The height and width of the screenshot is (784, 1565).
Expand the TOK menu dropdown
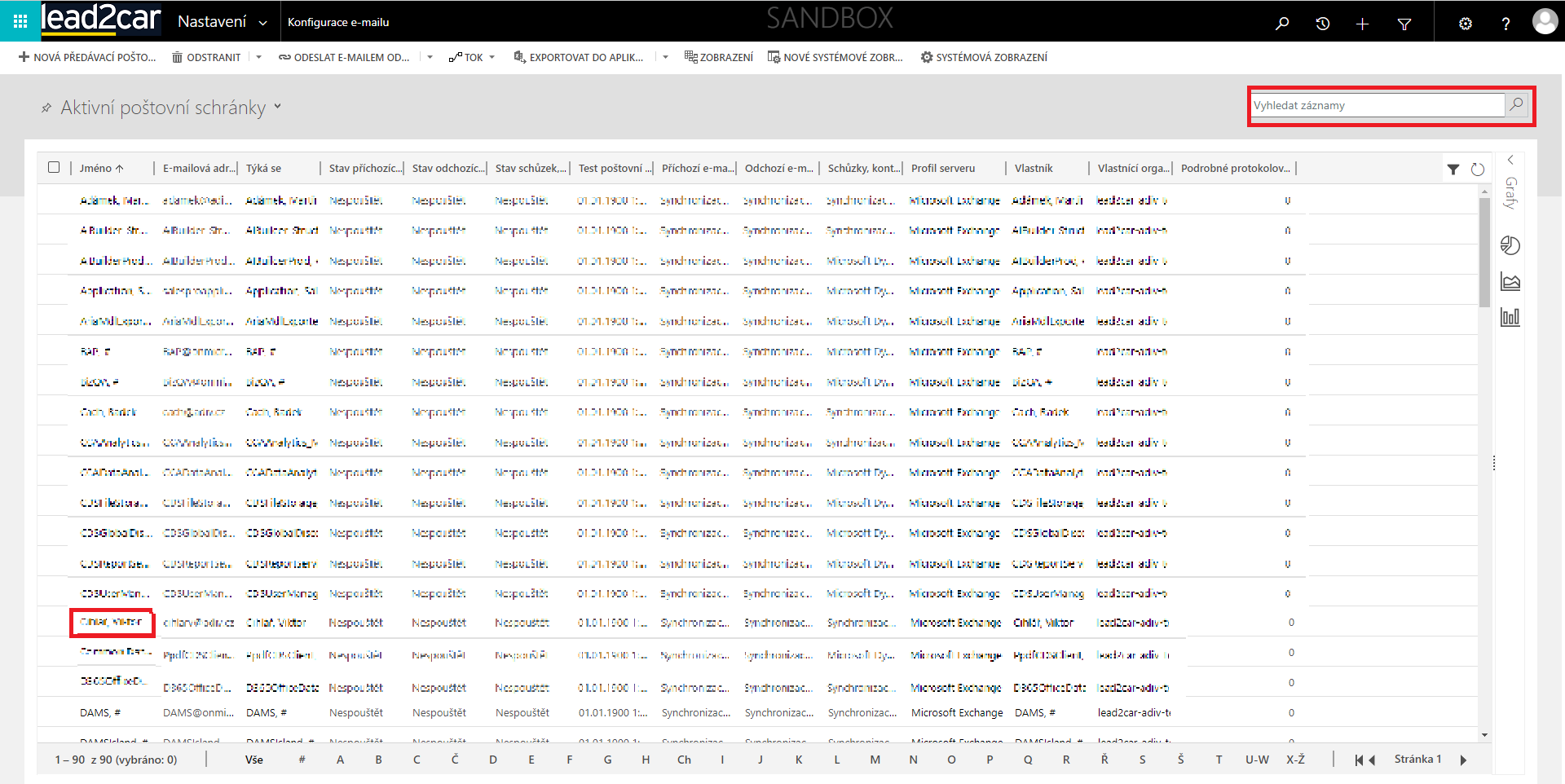492,57
